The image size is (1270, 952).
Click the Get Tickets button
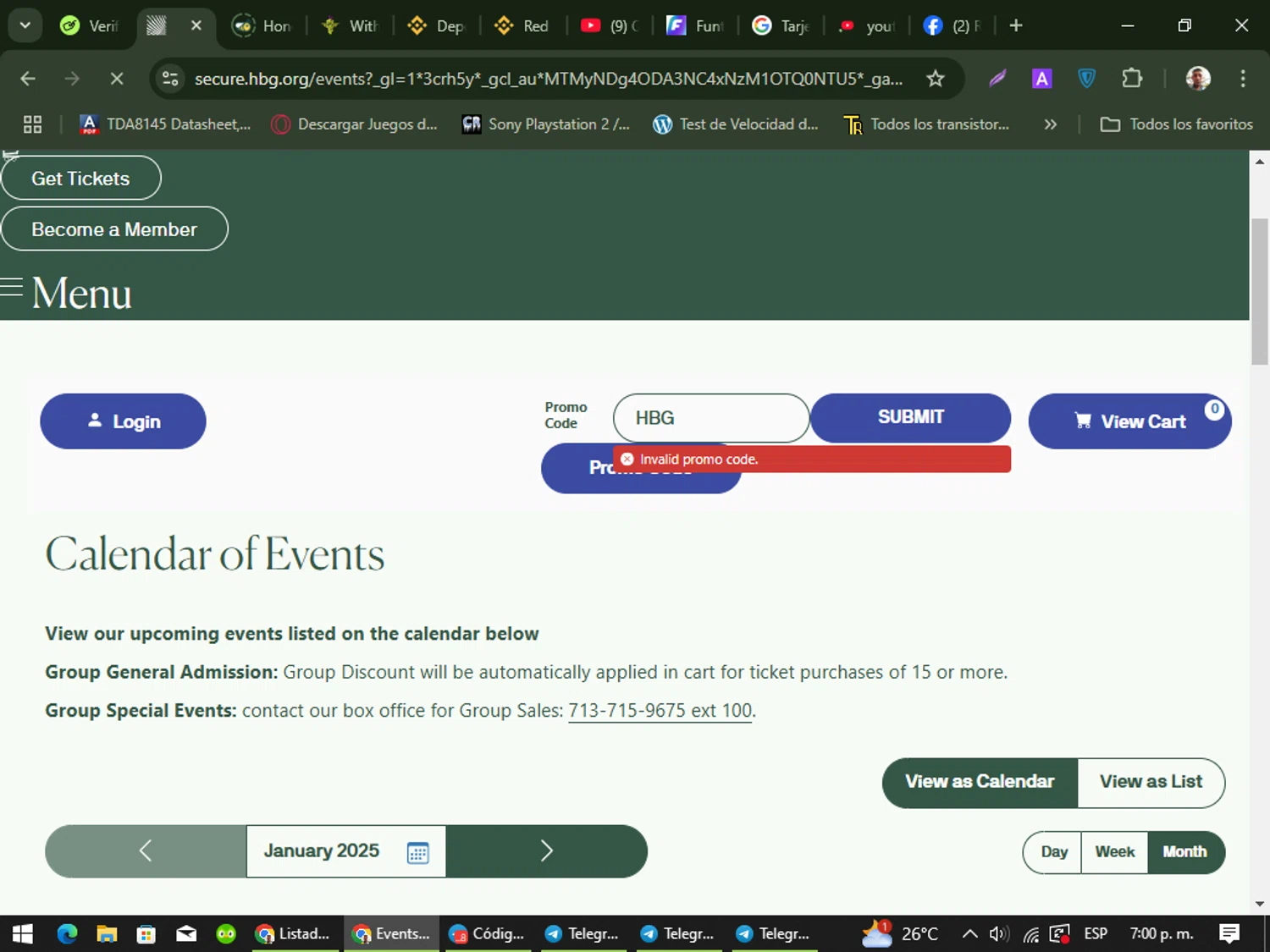point(80,179)
